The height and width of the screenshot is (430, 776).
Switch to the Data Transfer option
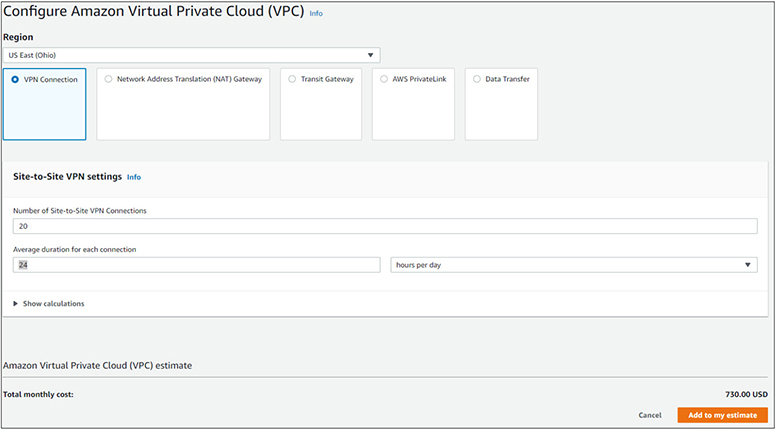[477, 79]
